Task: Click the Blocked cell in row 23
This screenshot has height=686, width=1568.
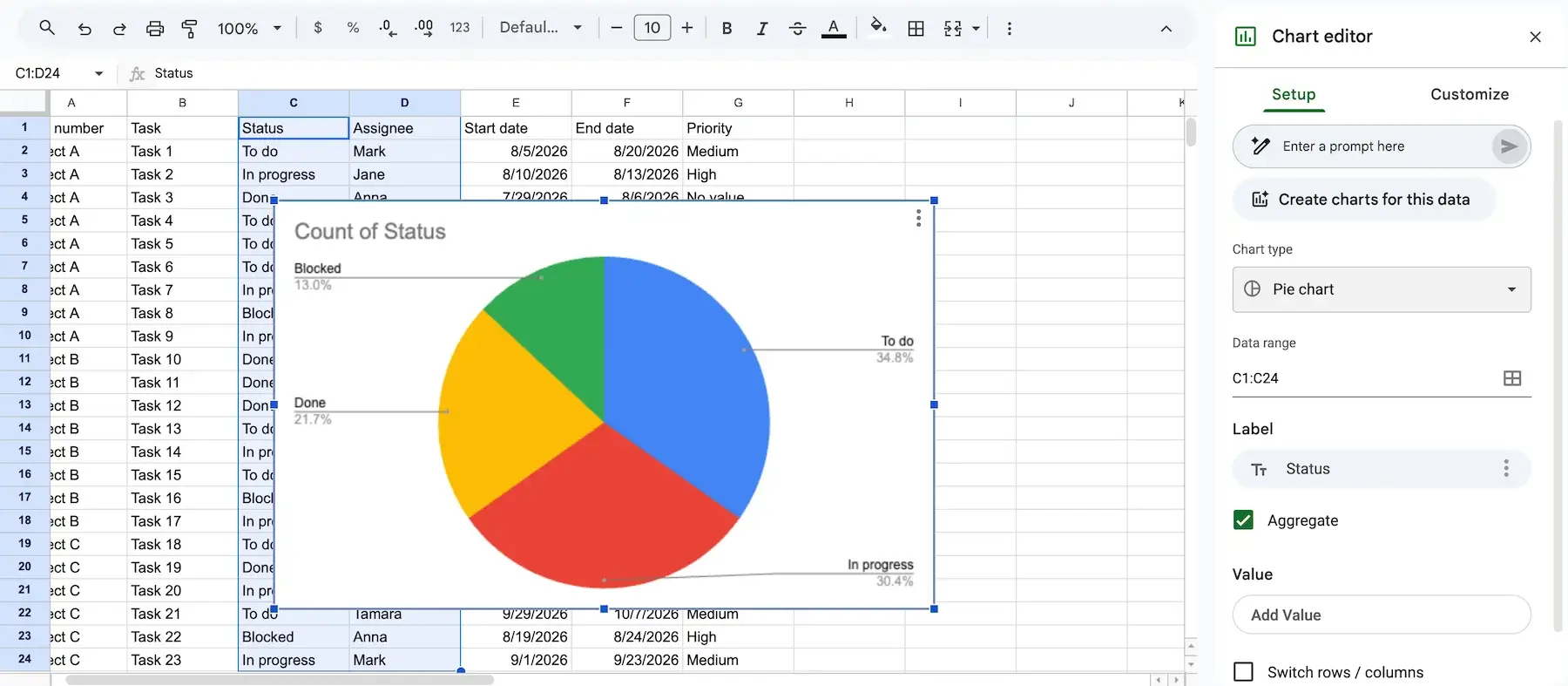Action: [x=294, y=637]
